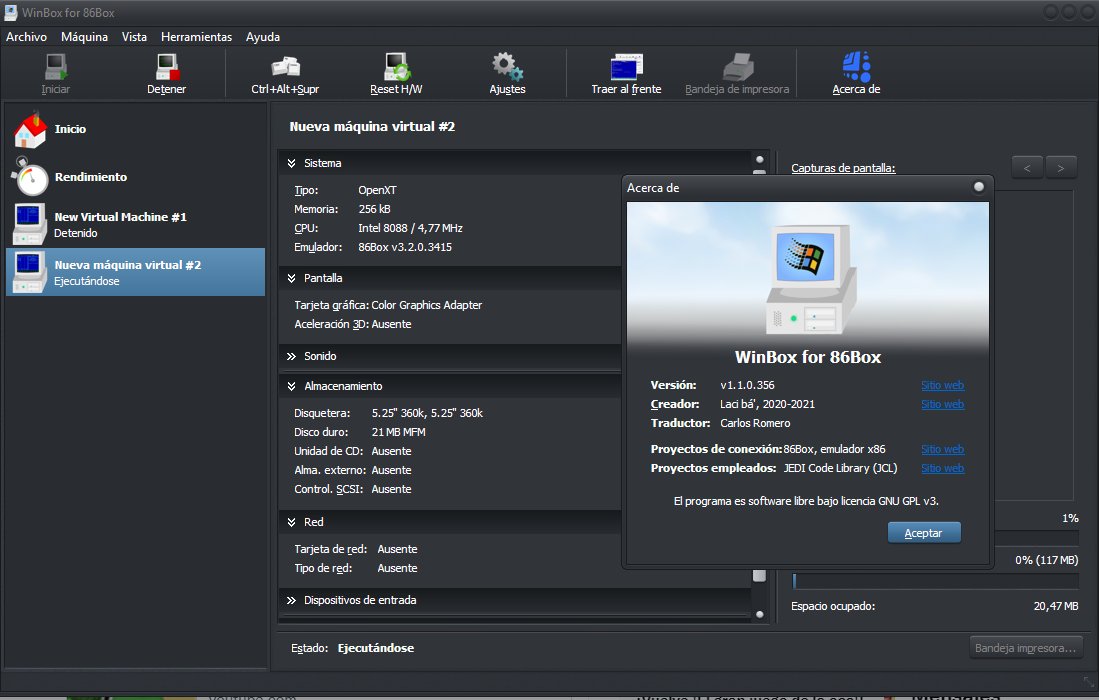Click Tipo value OpenXT
The image size is (1099, 700).
click(x=377, y=191)
